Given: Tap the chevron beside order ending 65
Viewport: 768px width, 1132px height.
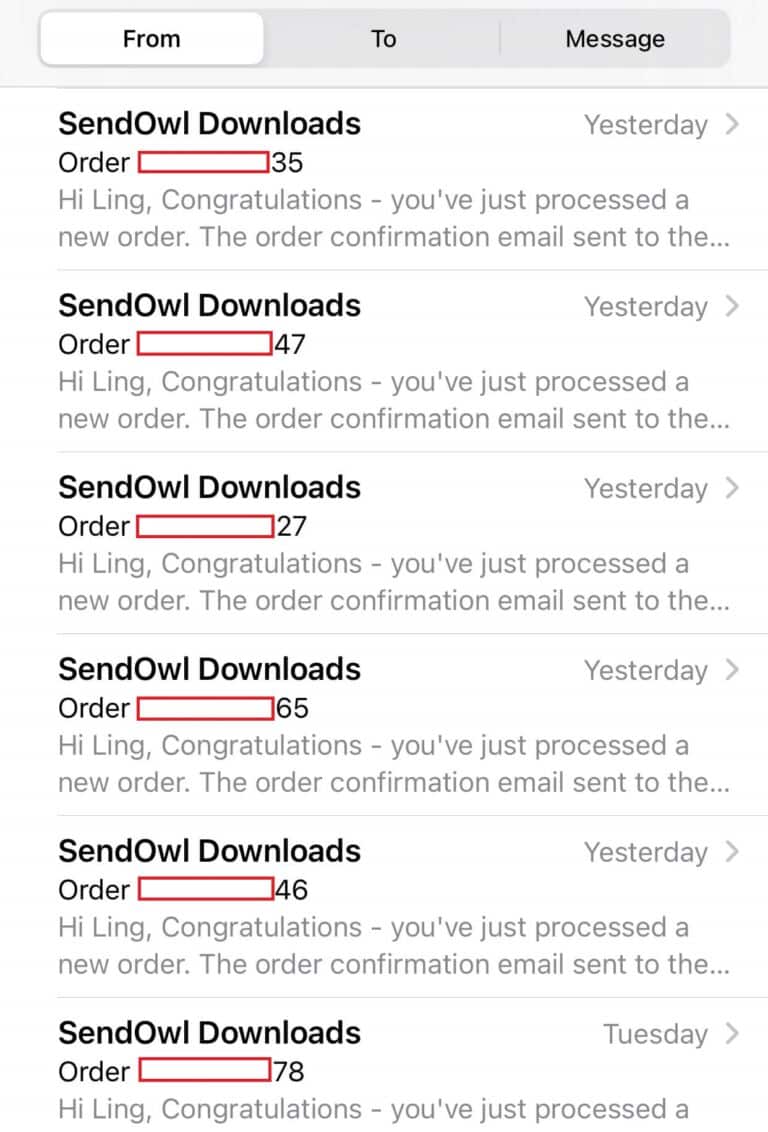Looking at the screenshot, I should (732, 670).
